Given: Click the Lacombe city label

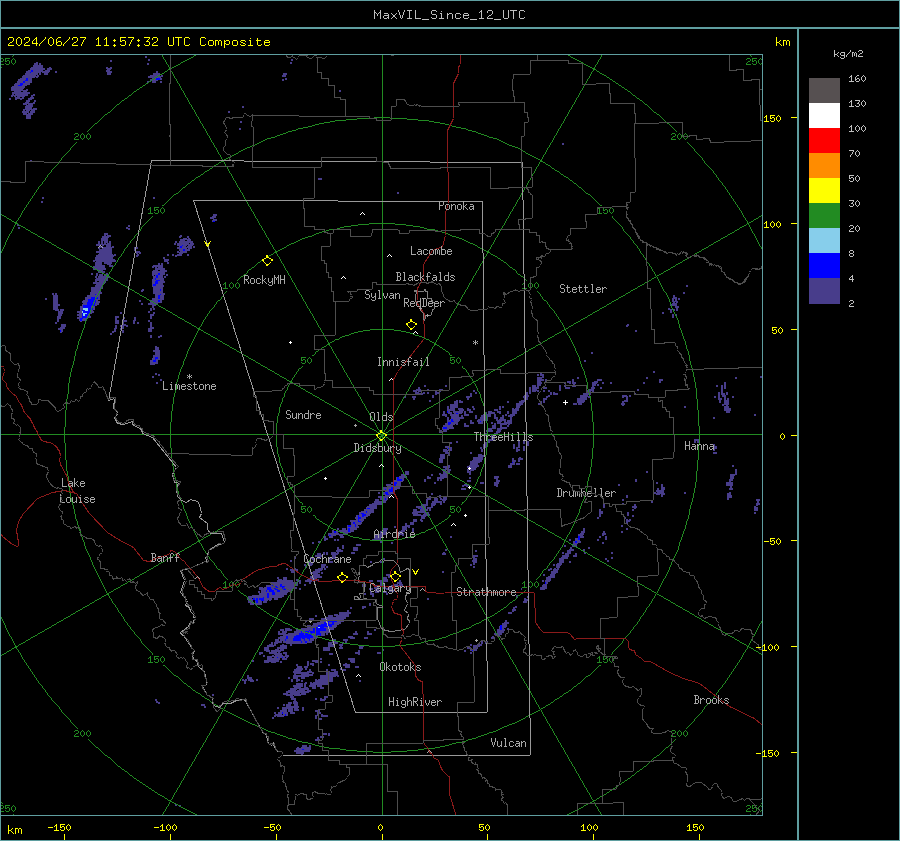Looking at the screenshot, I should [x=431, y=251].
